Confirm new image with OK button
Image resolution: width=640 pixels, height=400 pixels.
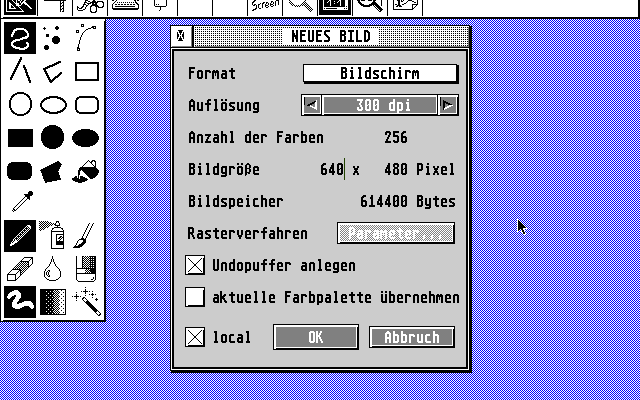tap(316, 337)
